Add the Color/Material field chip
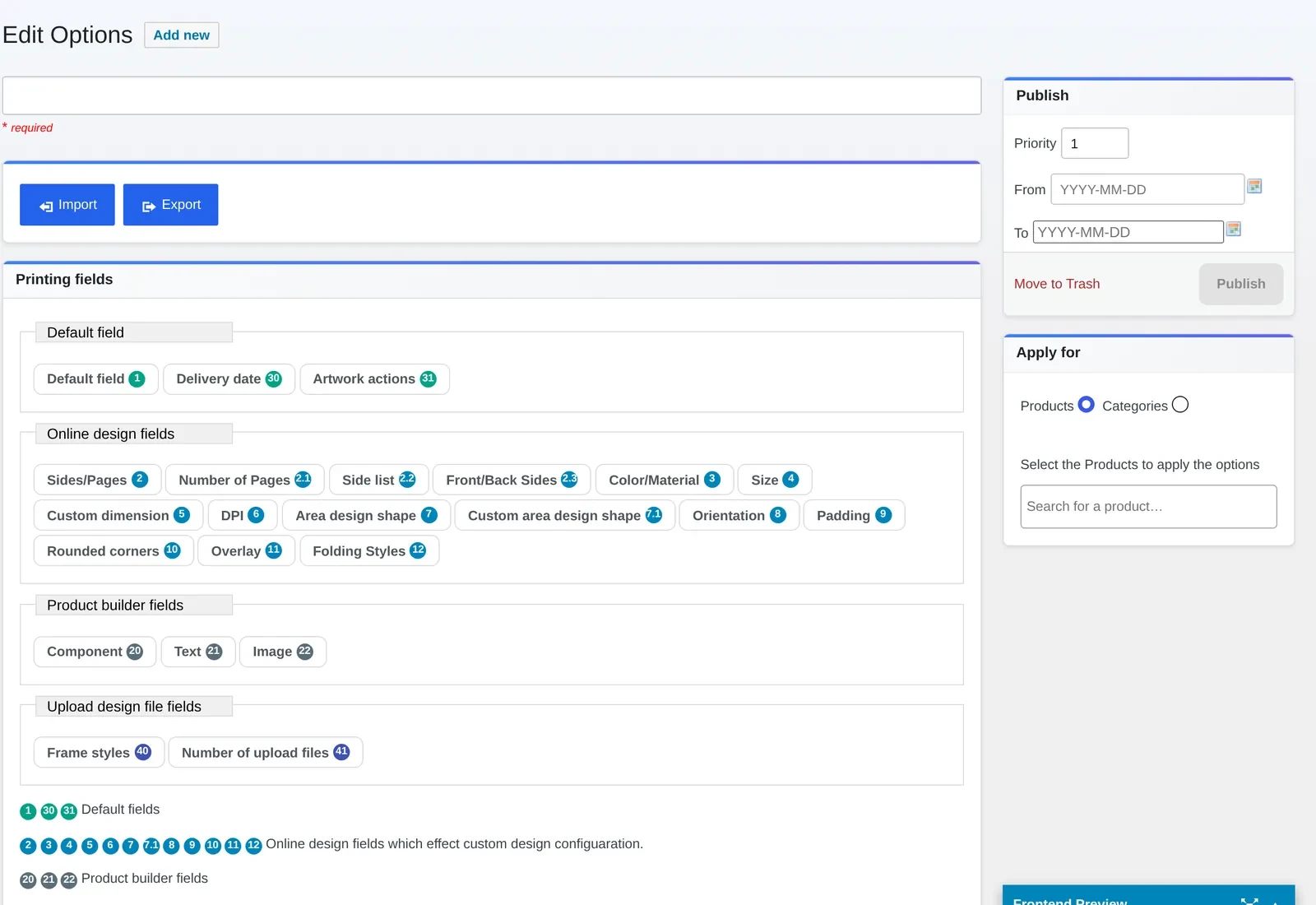 [x=665, y=480]
